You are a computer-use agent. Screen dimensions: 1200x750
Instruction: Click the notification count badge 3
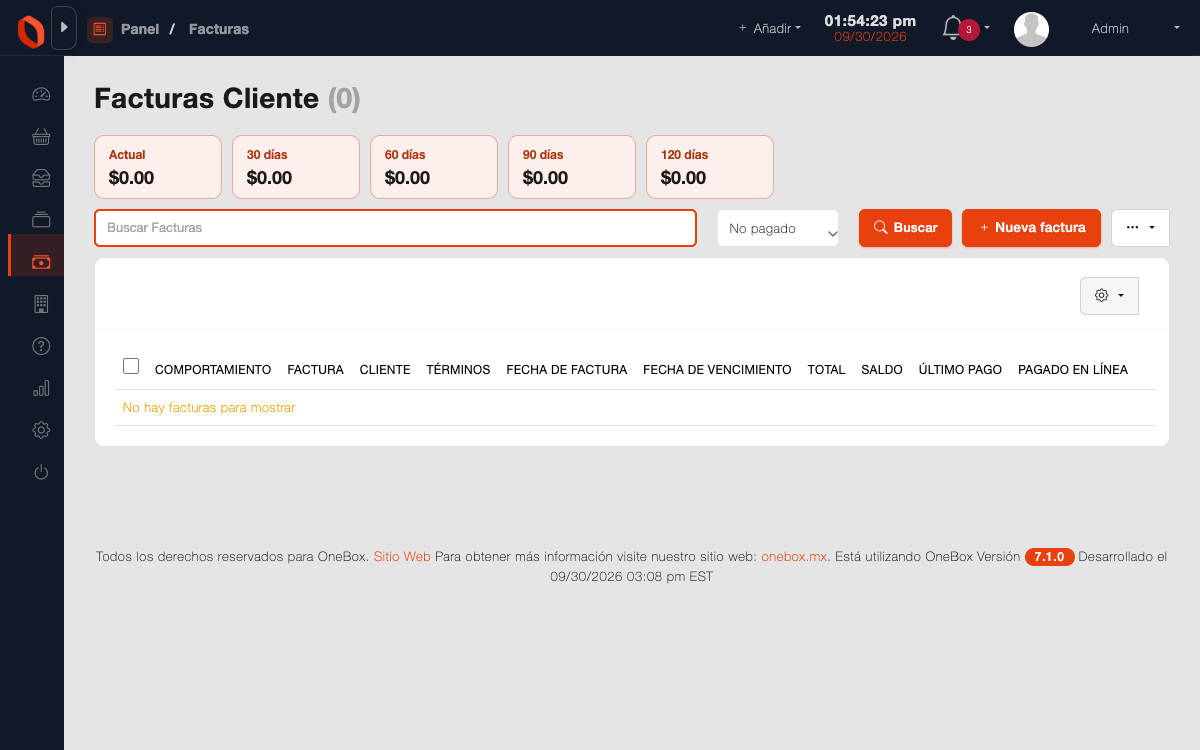(x=968, y=30)
